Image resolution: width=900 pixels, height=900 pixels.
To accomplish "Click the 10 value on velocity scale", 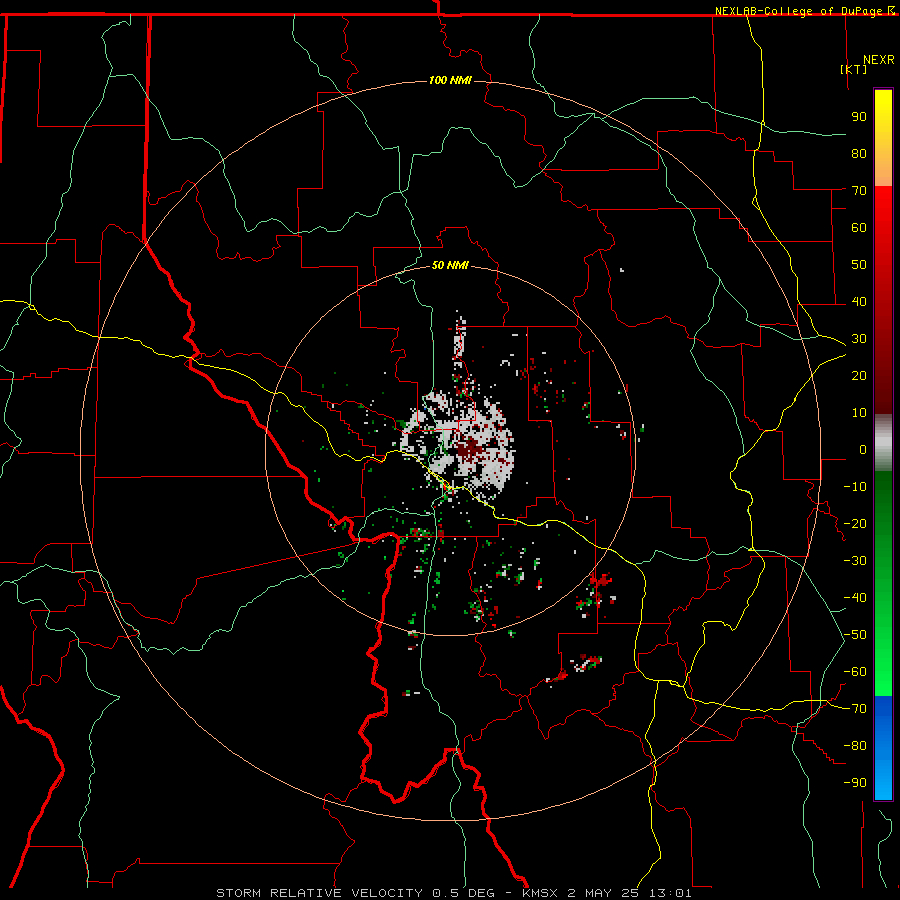I will (859, 413).
